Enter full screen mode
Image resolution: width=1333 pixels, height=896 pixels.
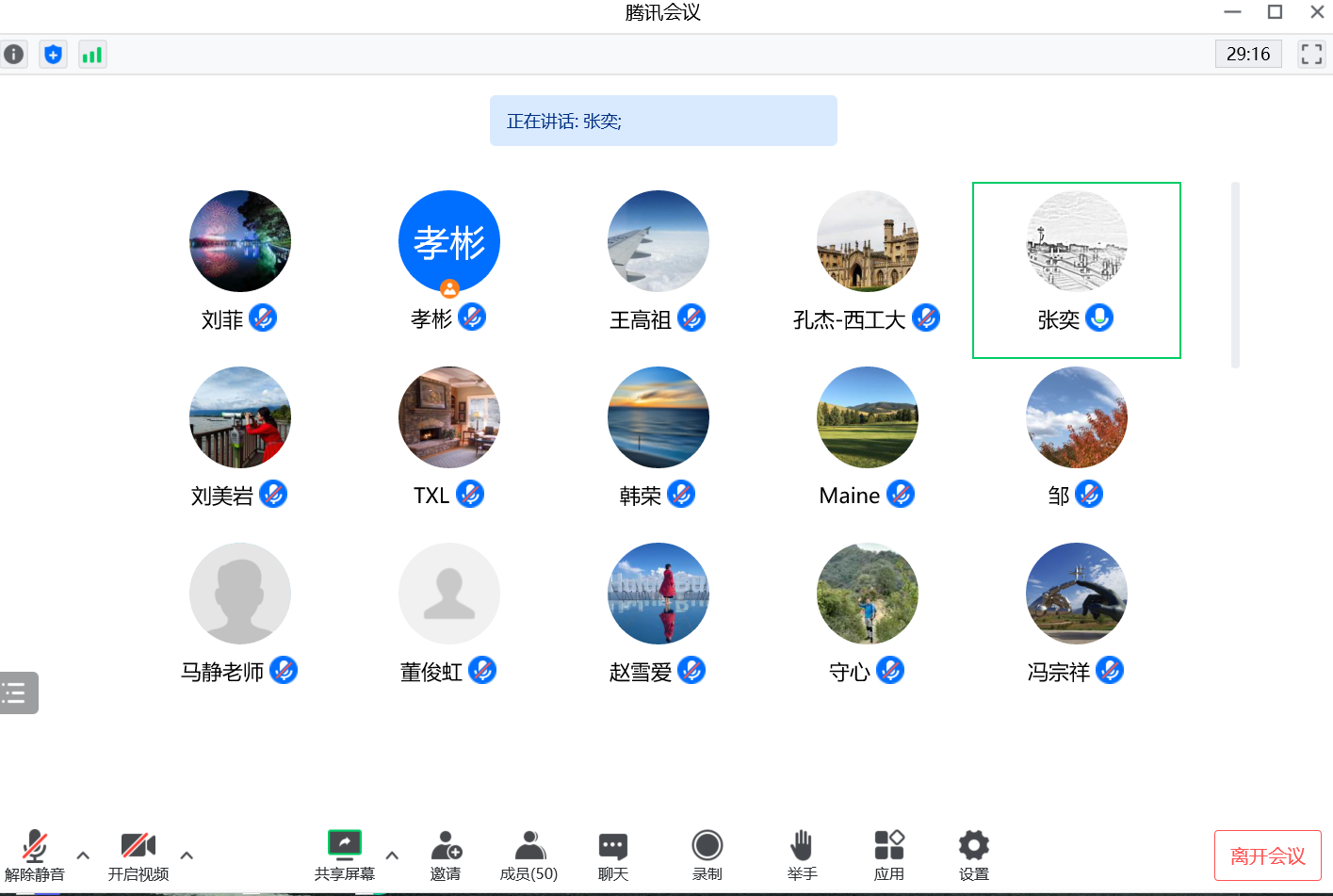1311,55
